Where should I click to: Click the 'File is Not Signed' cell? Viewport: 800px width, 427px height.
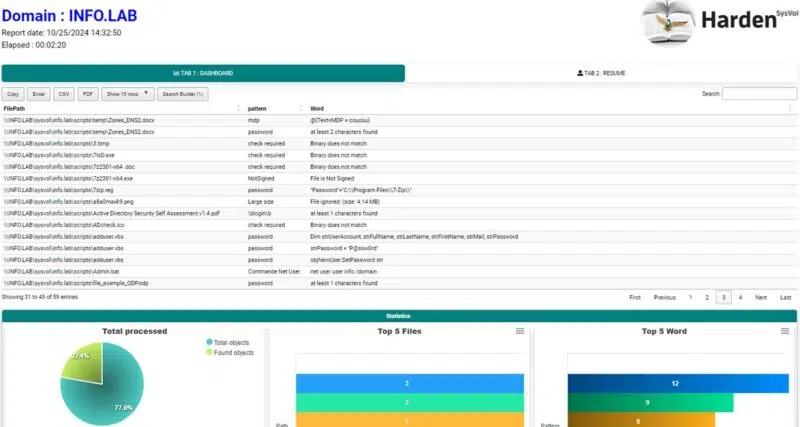click(332, 179)
